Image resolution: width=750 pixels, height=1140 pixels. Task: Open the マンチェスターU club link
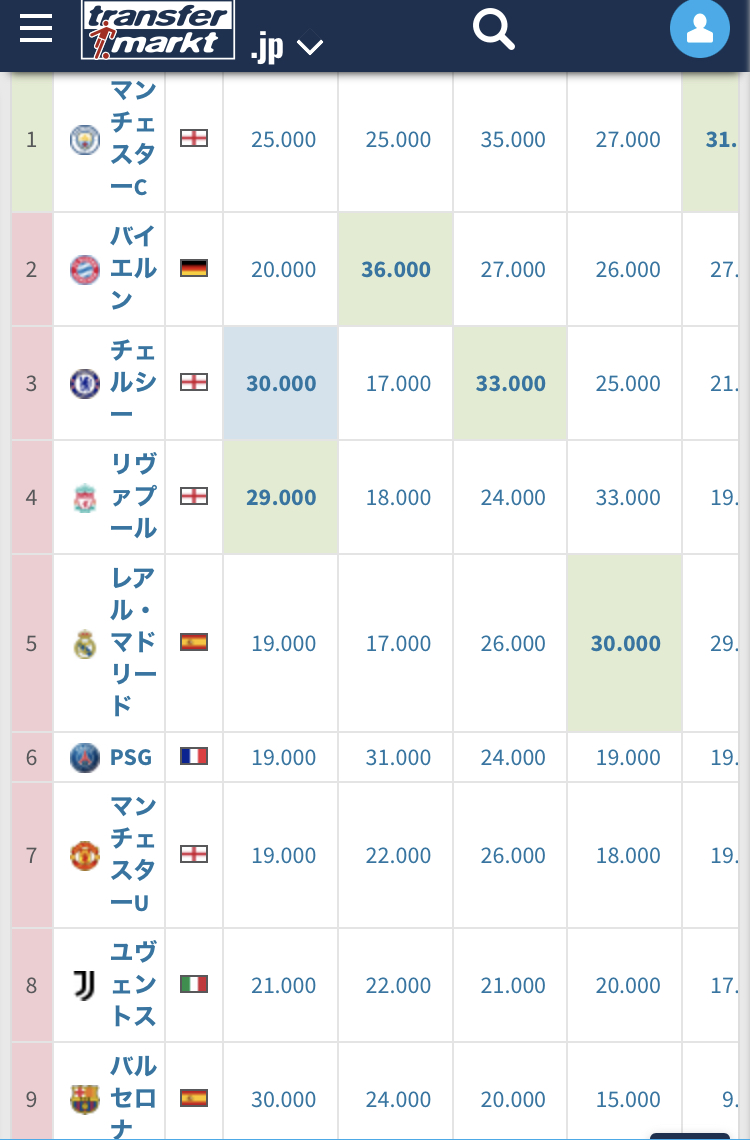tap(132, 855)
